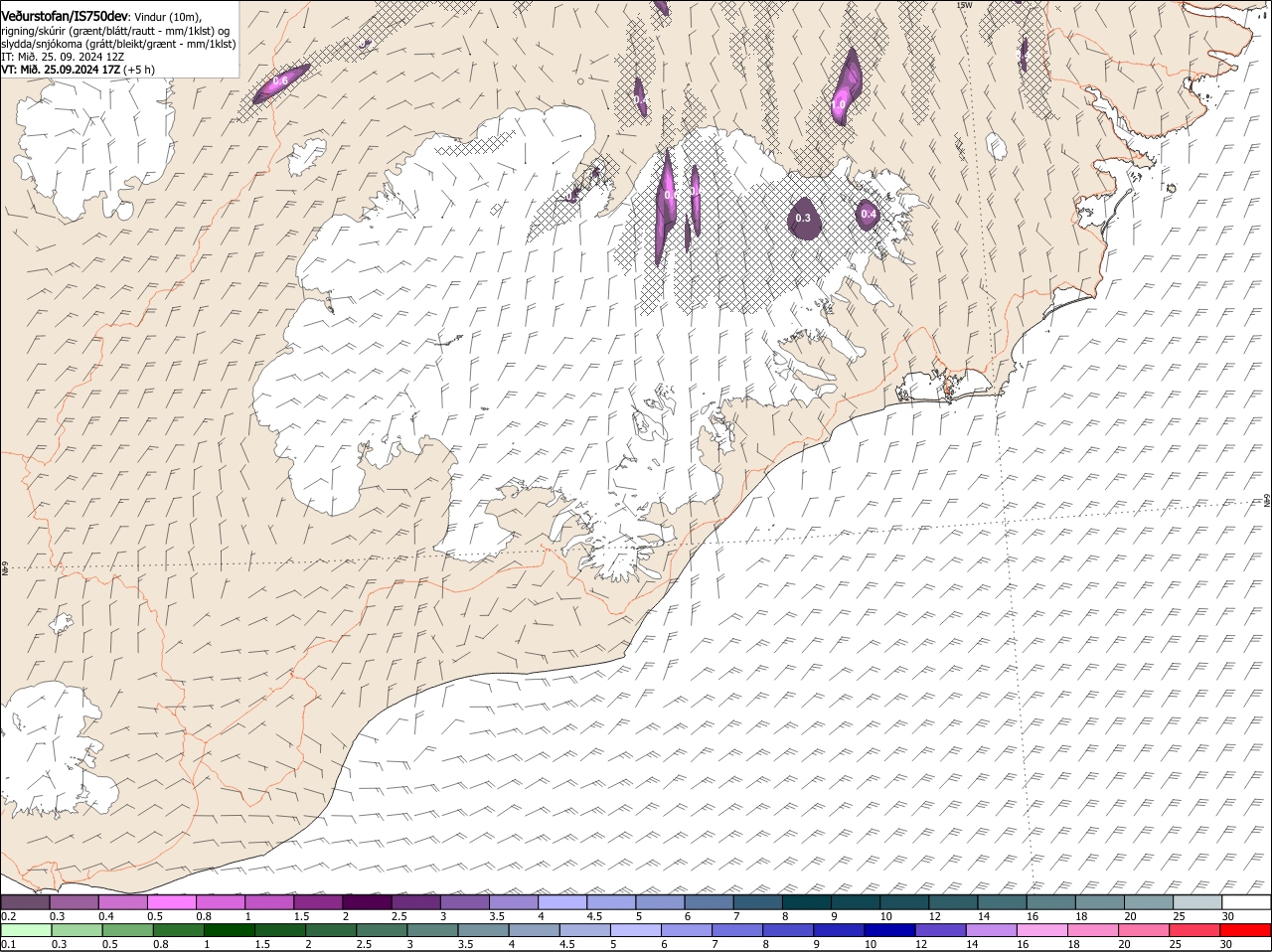Select the red 30 mm swatch in rain legend
This screenshot has height=952, width=1272.
pos(1246,930)
